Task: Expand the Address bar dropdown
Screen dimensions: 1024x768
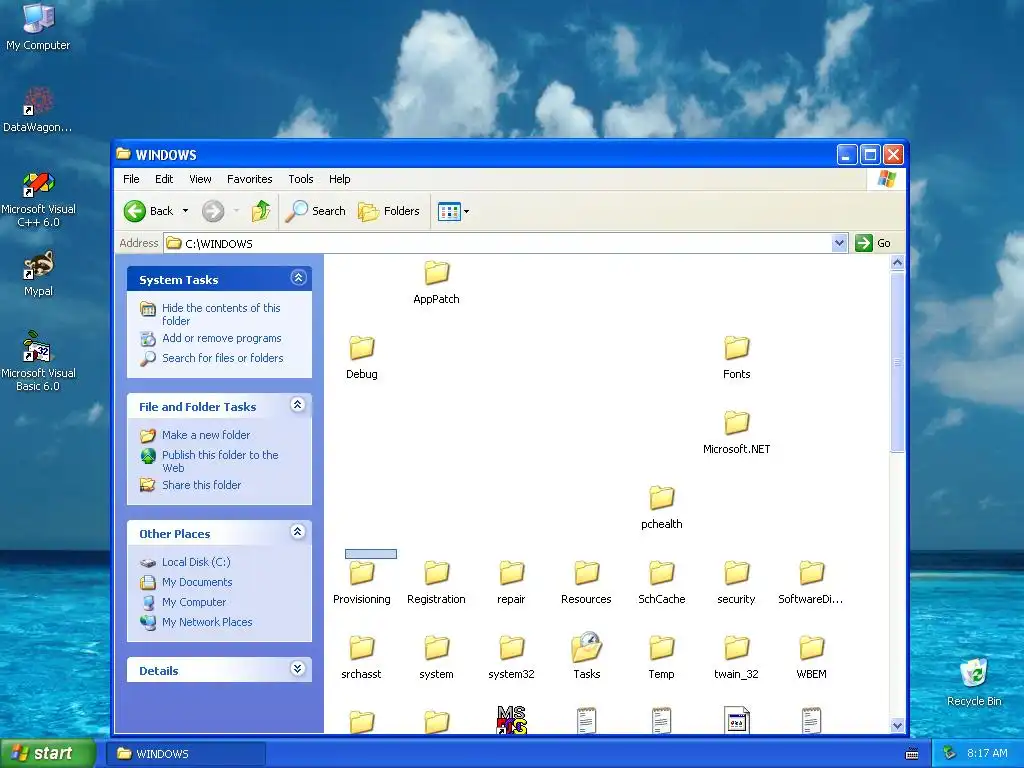Action: coord(839,243)
